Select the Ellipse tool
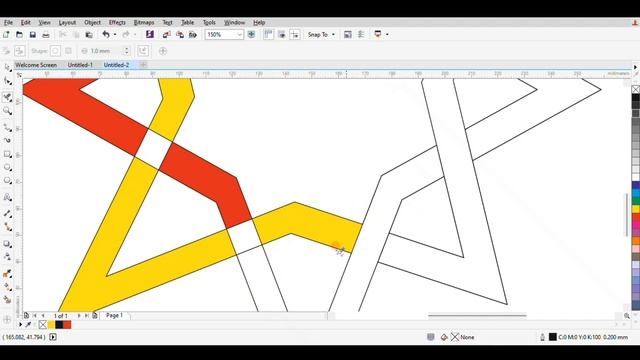 coord(7,167)
